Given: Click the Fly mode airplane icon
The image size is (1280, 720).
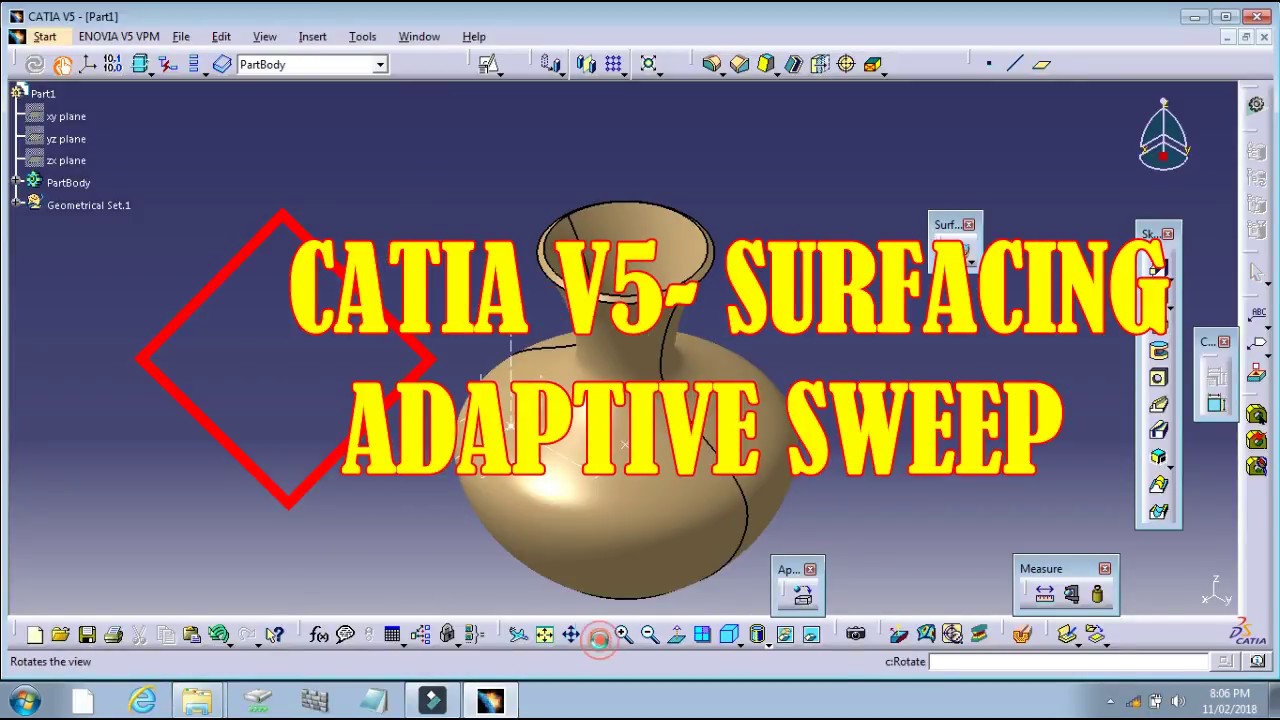Looking at the screenshot, I should (518, 634).
